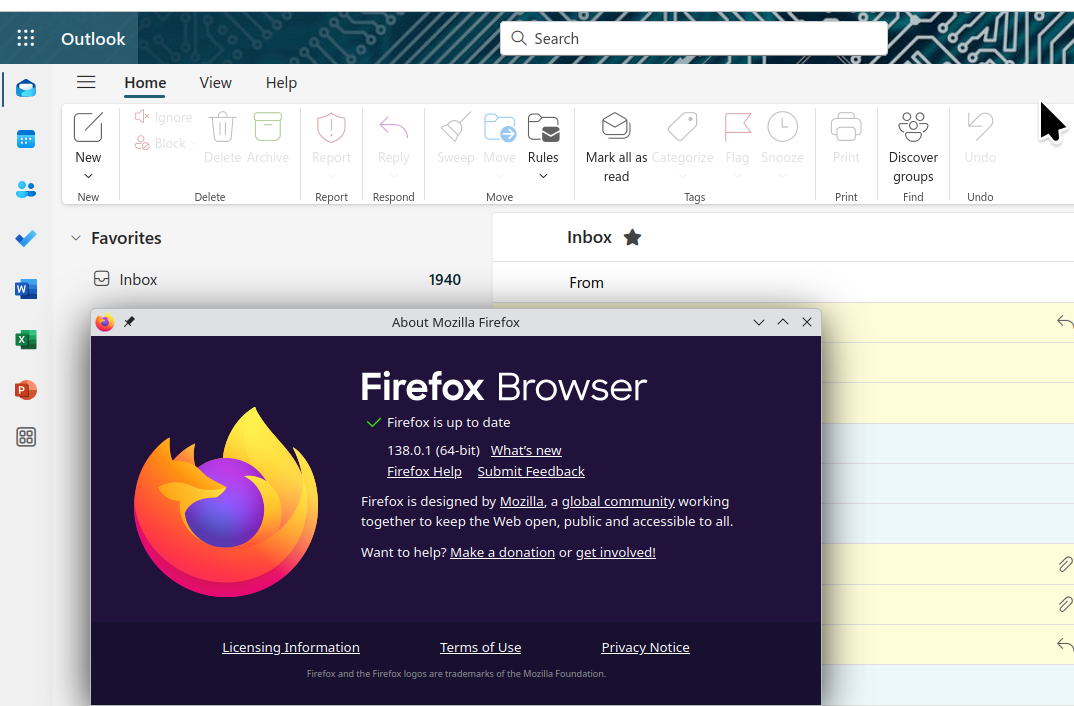1074x706 pixels.
Task: Open Licensing Information link
Action: (x=290, y=647)
